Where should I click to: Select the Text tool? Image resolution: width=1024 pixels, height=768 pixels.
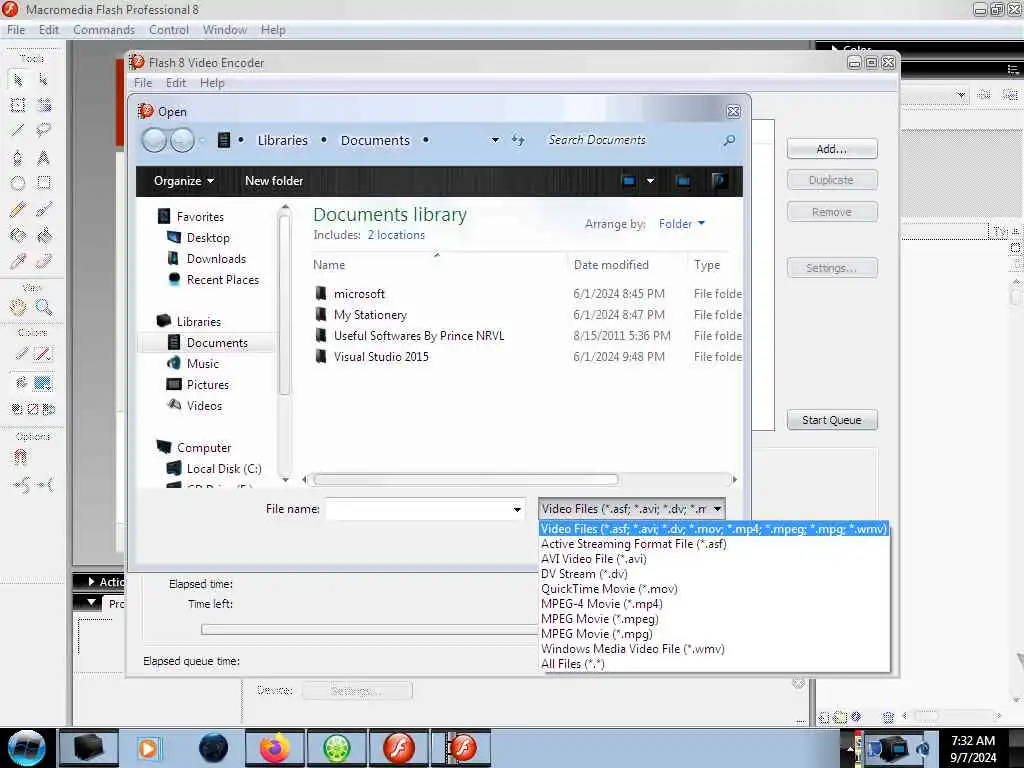(44, 157)
